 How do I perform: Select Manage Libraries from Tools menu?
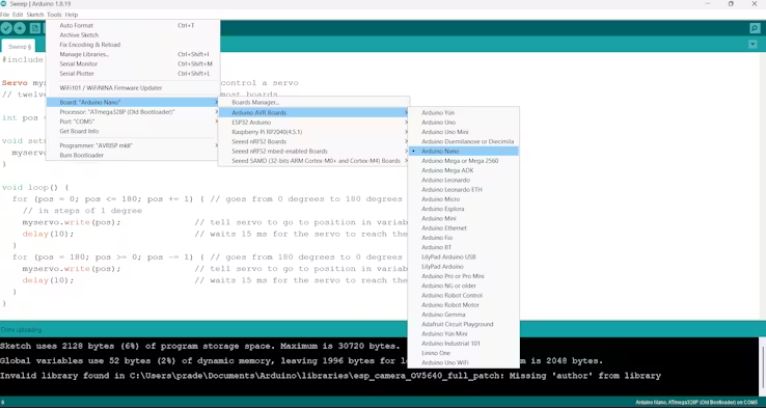pyautogui.click(x=83, y=54)
